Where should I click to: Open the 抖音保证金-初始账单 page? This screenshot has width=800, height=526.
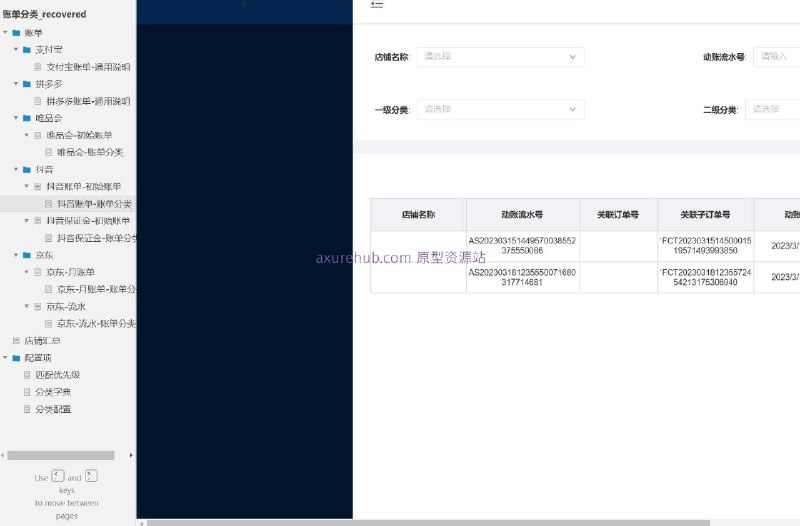(88, 221)
